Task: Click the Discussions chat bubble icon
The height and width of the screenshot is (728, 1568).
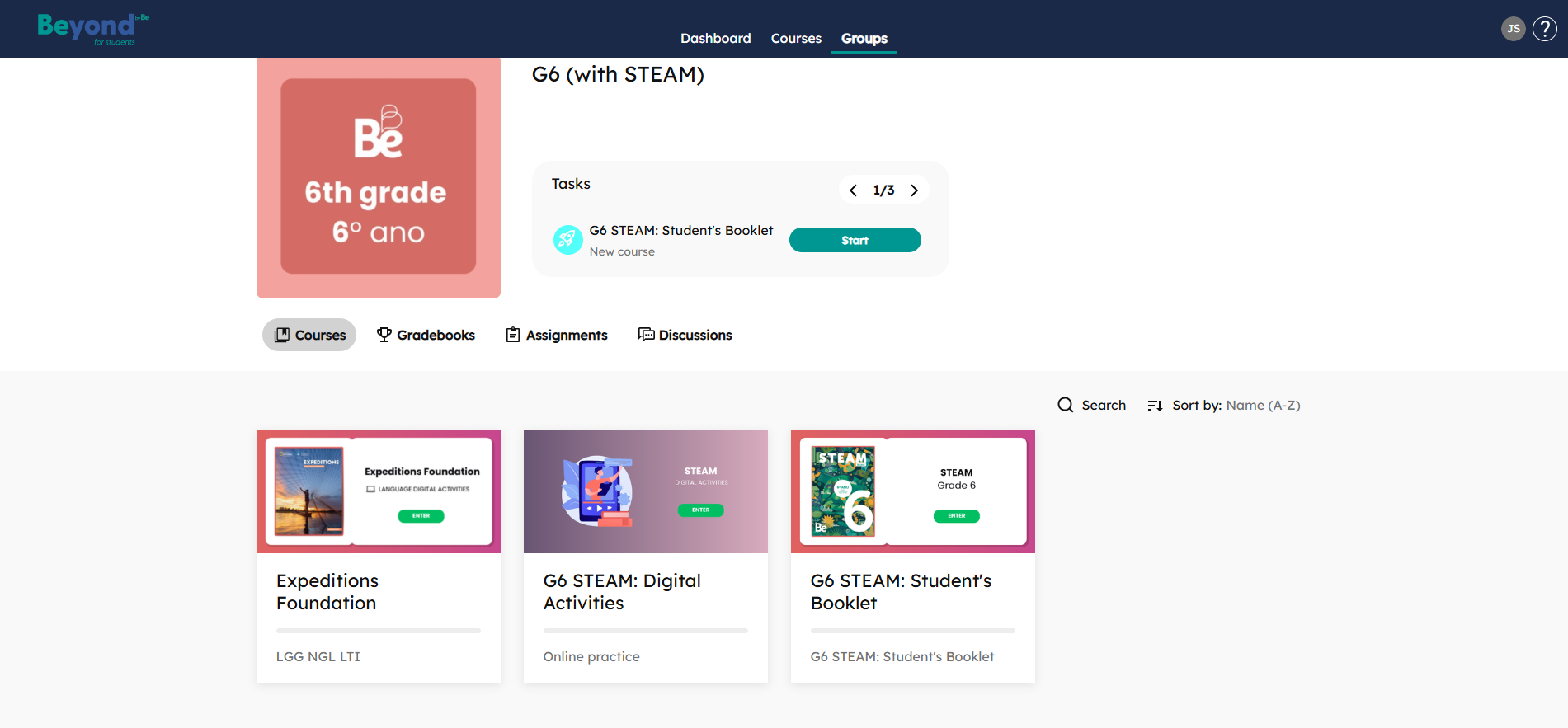Action: (646, 335)
